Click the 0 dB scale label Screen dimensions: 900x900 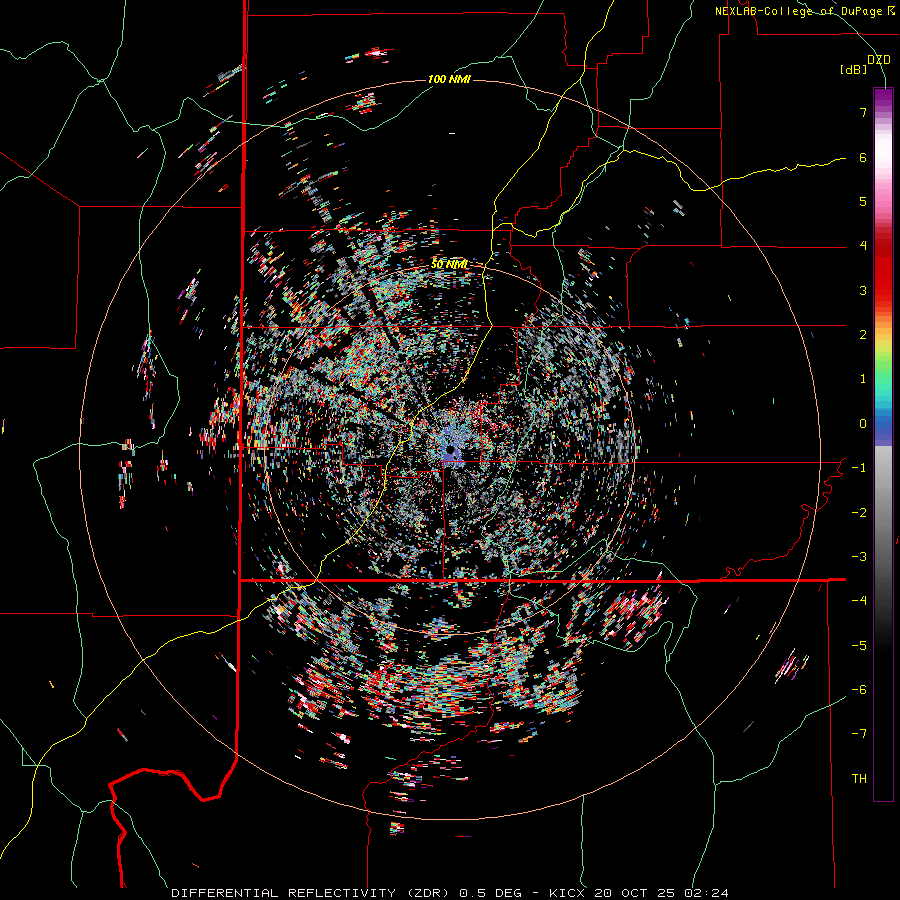[x=863, y=424]
